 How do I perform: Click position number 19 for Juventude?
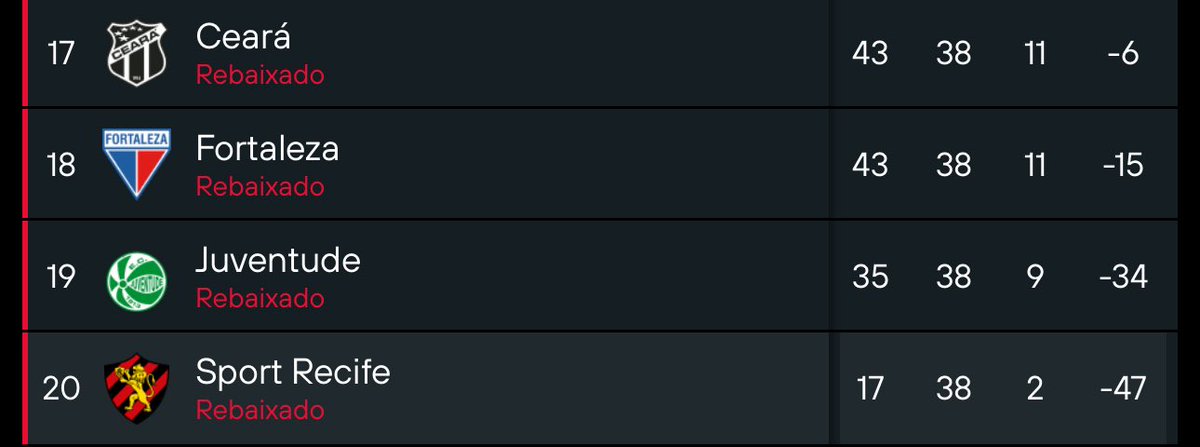coord(61,277)
